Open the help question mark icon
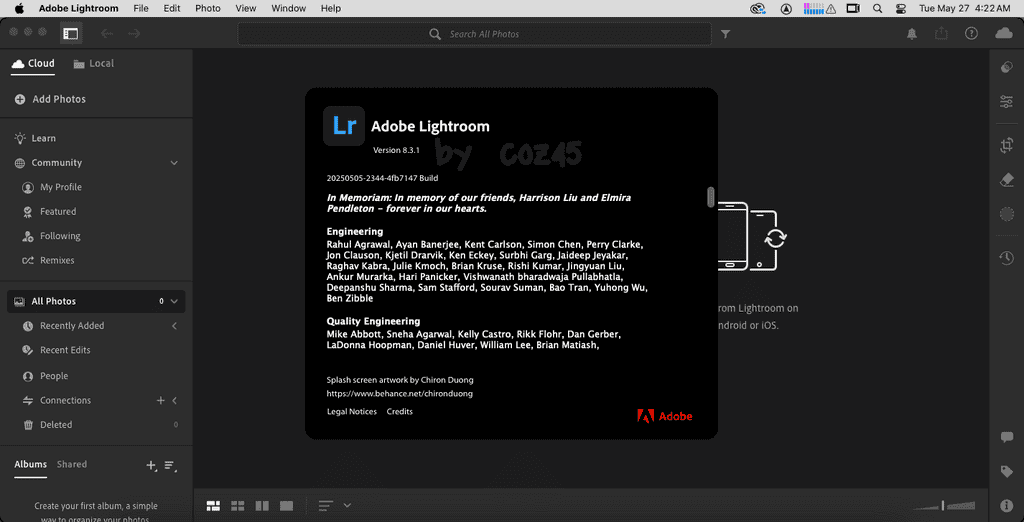Image resolution: width=1024 pixels, height=522 pixels. point(972,33)
